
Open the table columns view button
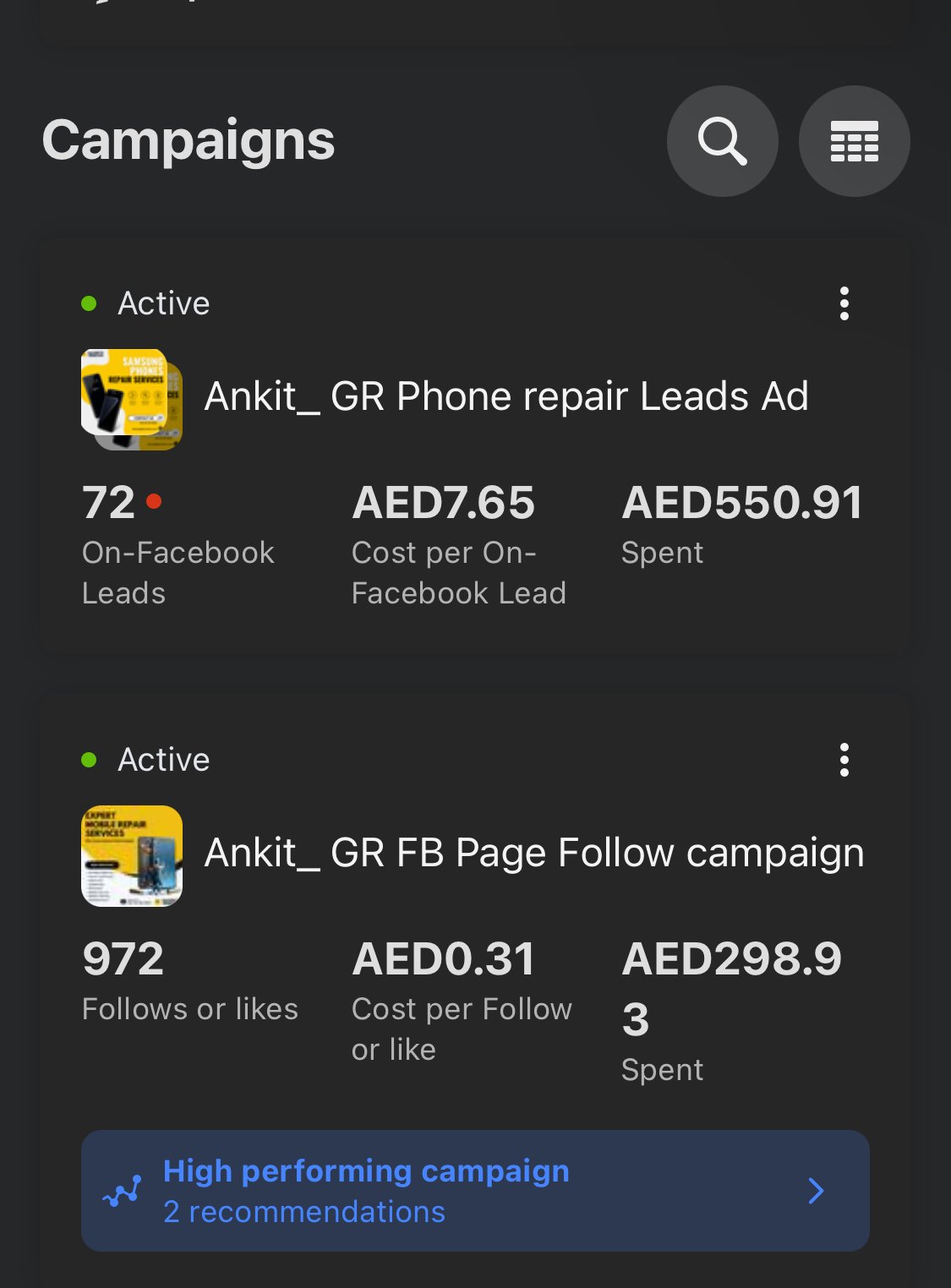coord(854,141)
